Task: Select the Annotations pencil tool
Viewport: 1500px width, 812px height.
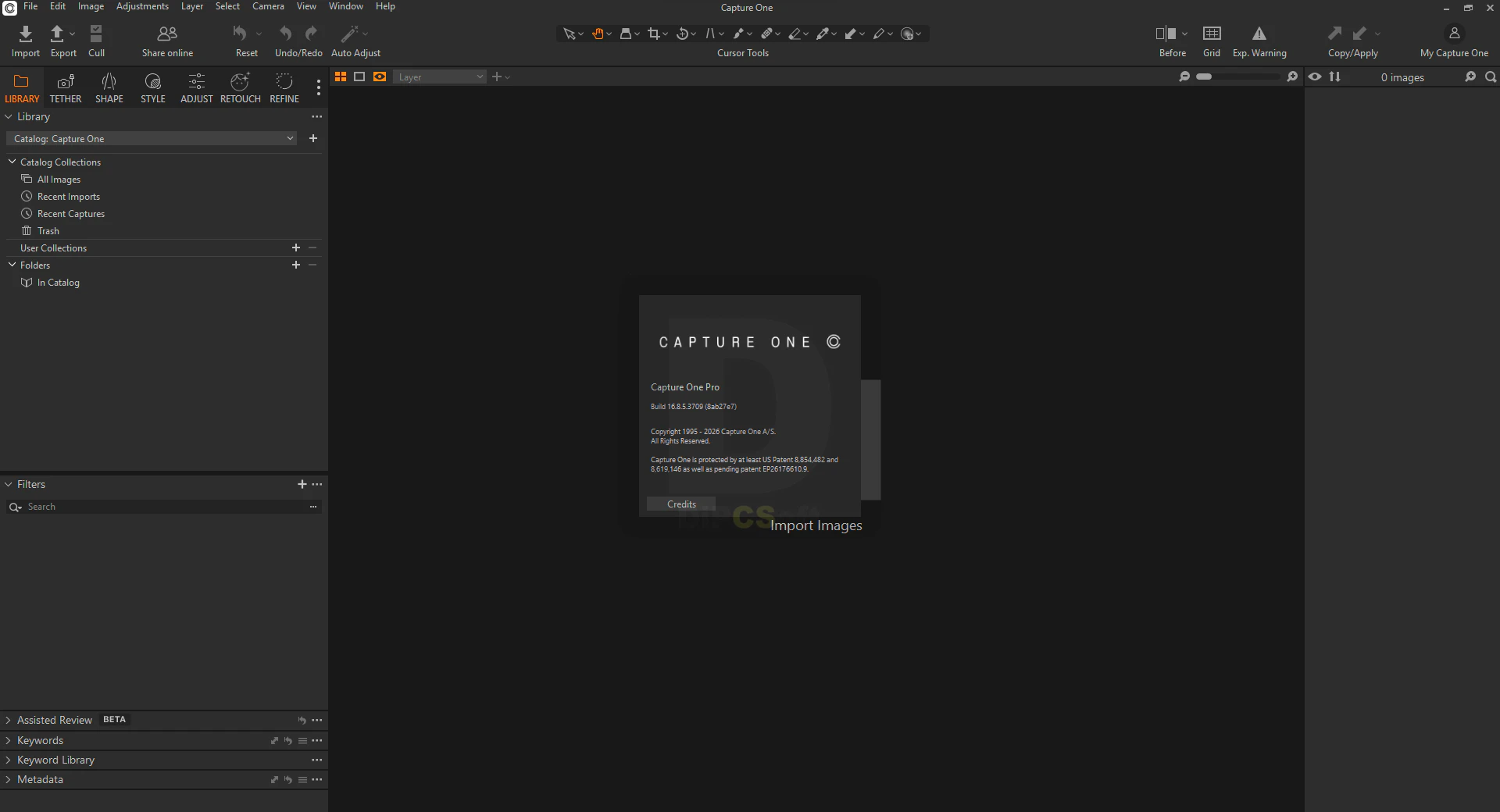Action: click(879, 34)
